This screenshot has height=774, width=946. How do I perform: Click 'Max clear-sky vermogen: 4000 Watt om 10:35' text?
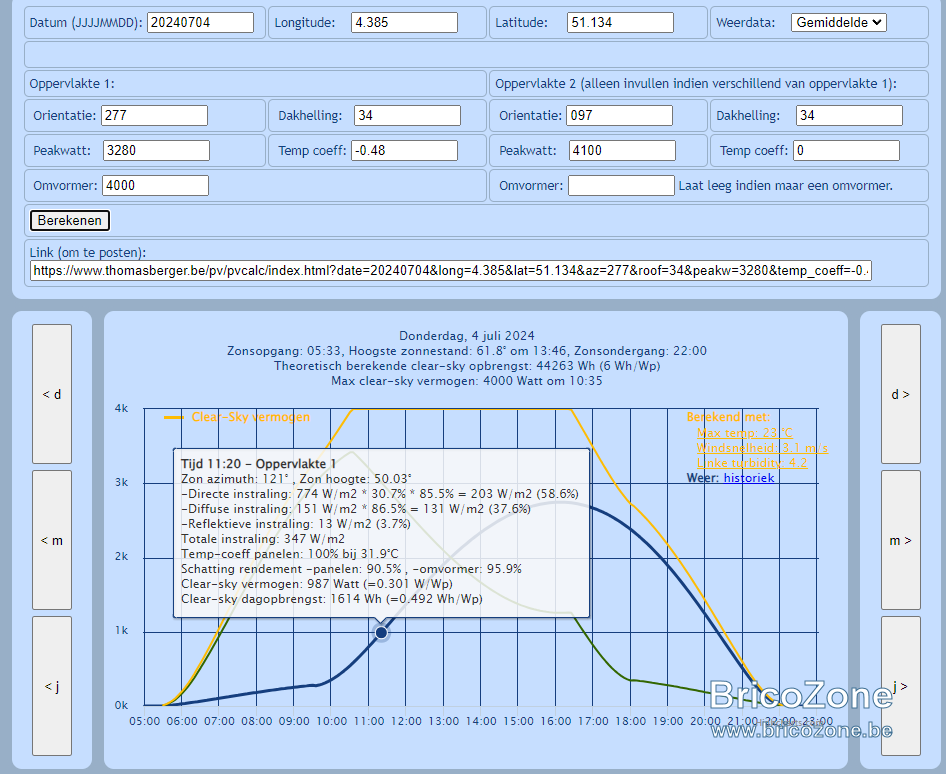467,381
